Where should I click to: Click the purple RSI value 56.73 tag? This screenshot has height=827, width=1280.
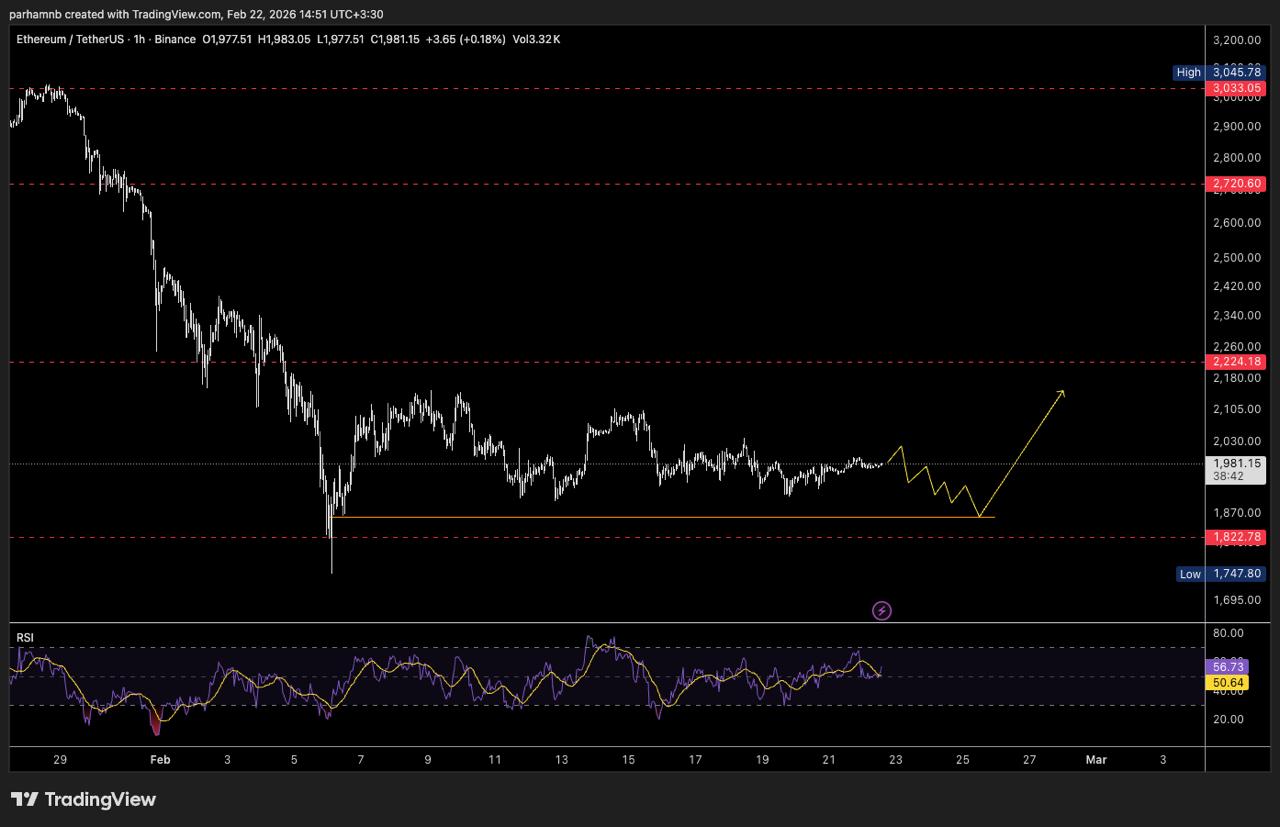coord(1229,666)
